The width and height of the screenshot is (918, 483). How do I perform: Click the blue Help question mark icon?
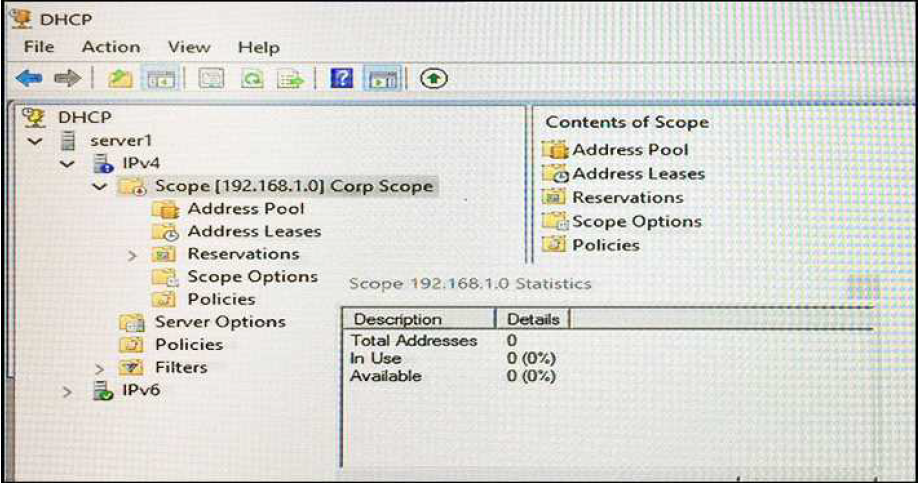pyautogui.click(x=342, y=78)
